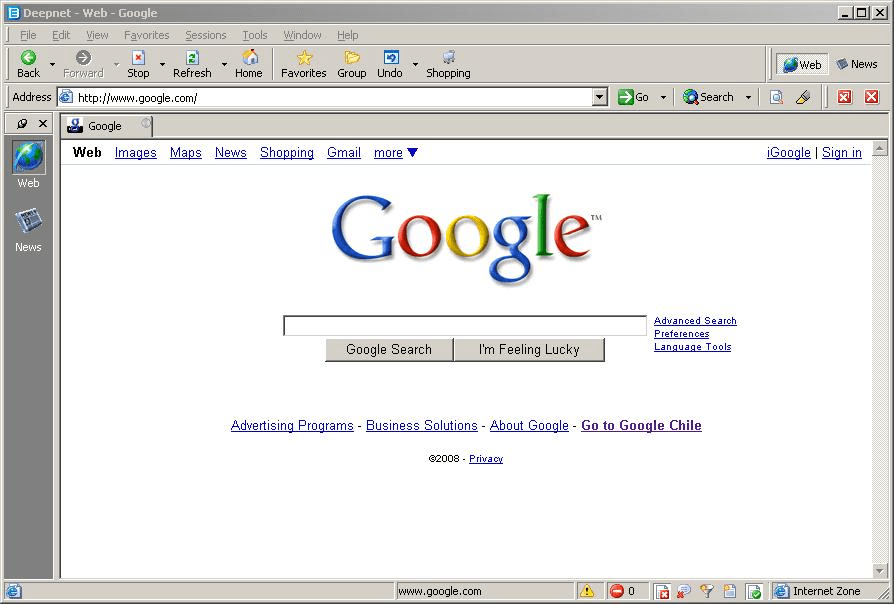Toggle News mode button in top-right toolbar
The width and height of the screenshot is (894, 604).
click(857, 64)
